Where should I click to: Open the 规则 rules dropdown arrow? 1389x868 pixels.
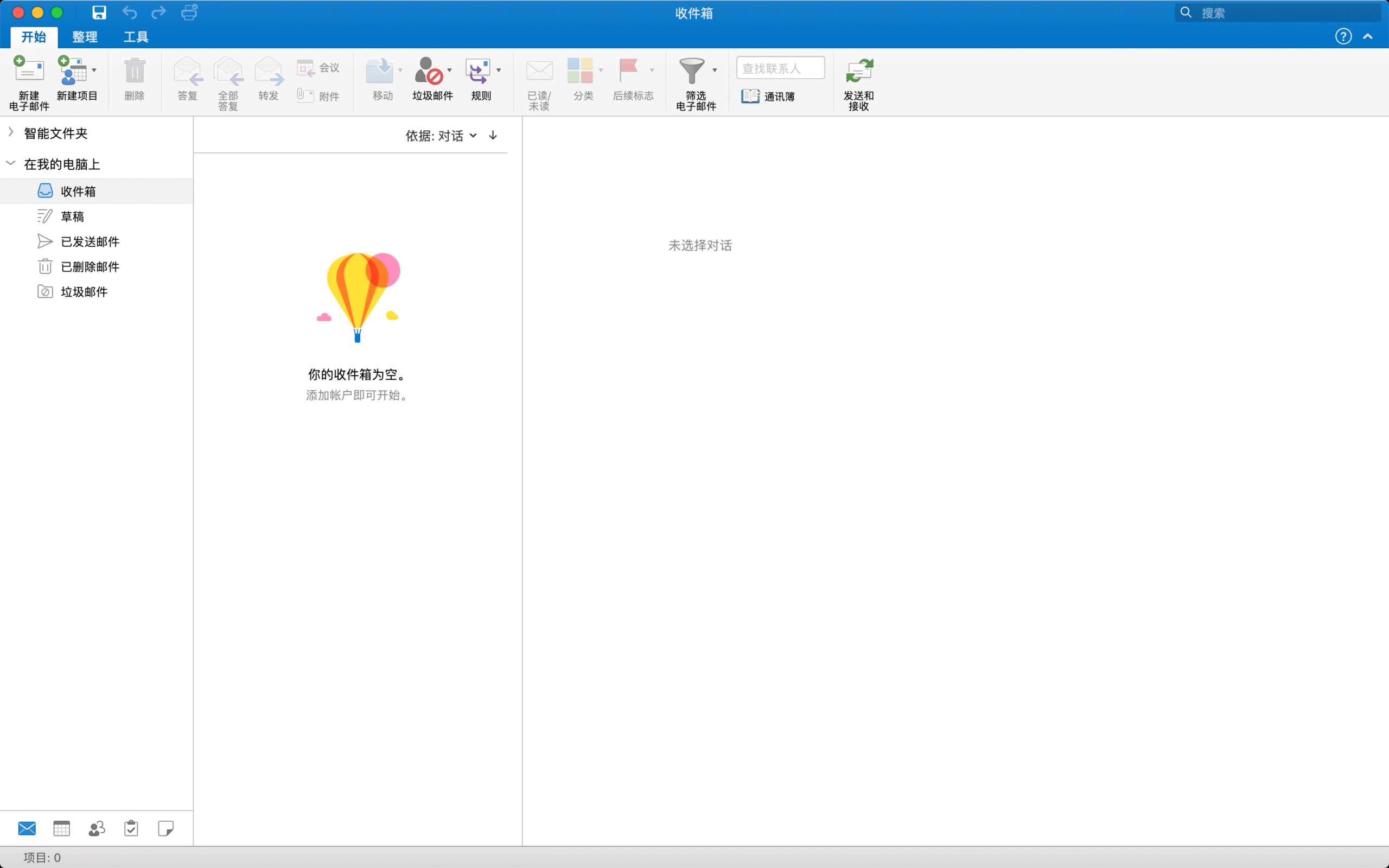[x=499, y=69]
